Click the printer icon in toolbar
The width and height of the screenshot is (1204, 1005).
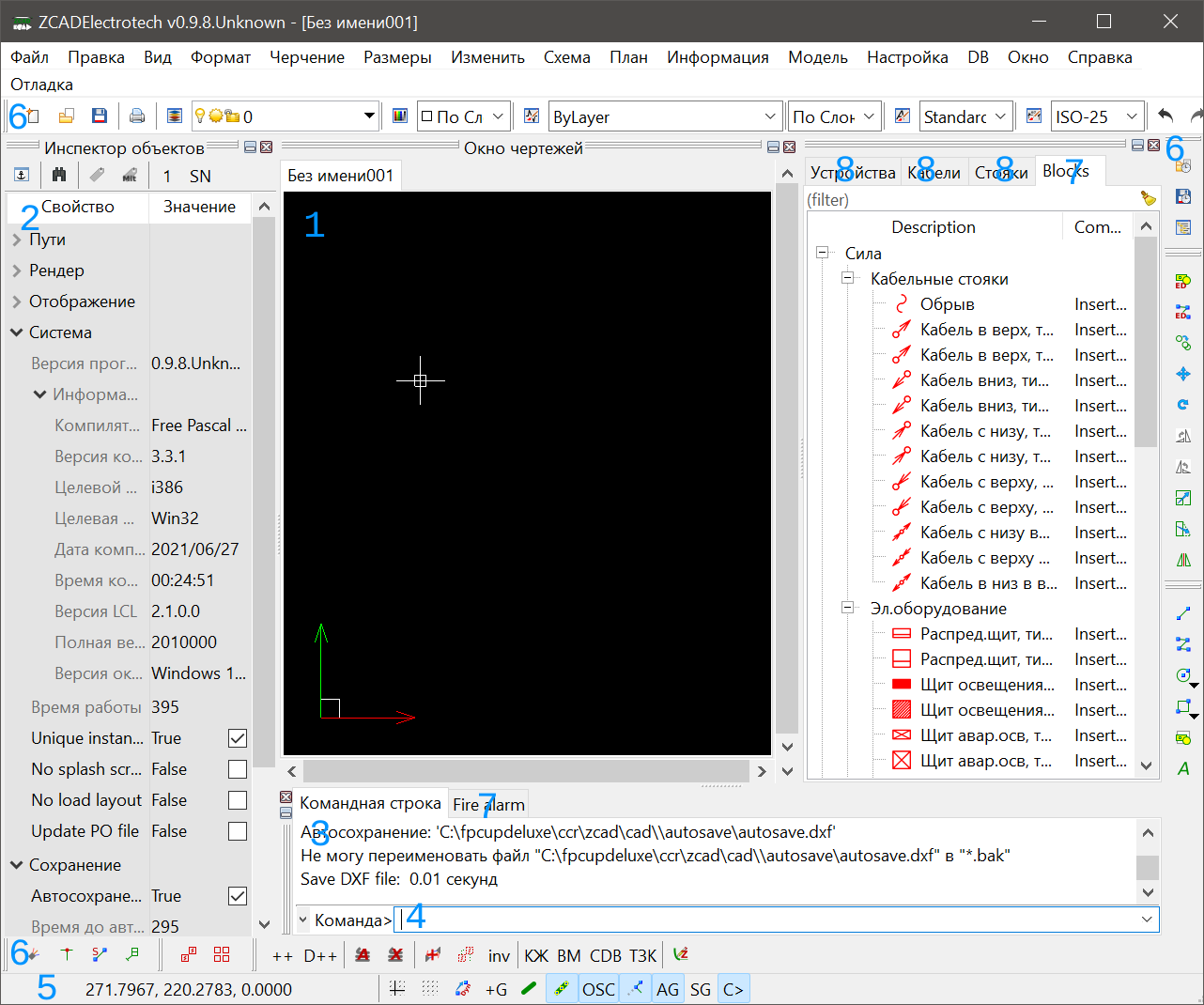point(137,116)
